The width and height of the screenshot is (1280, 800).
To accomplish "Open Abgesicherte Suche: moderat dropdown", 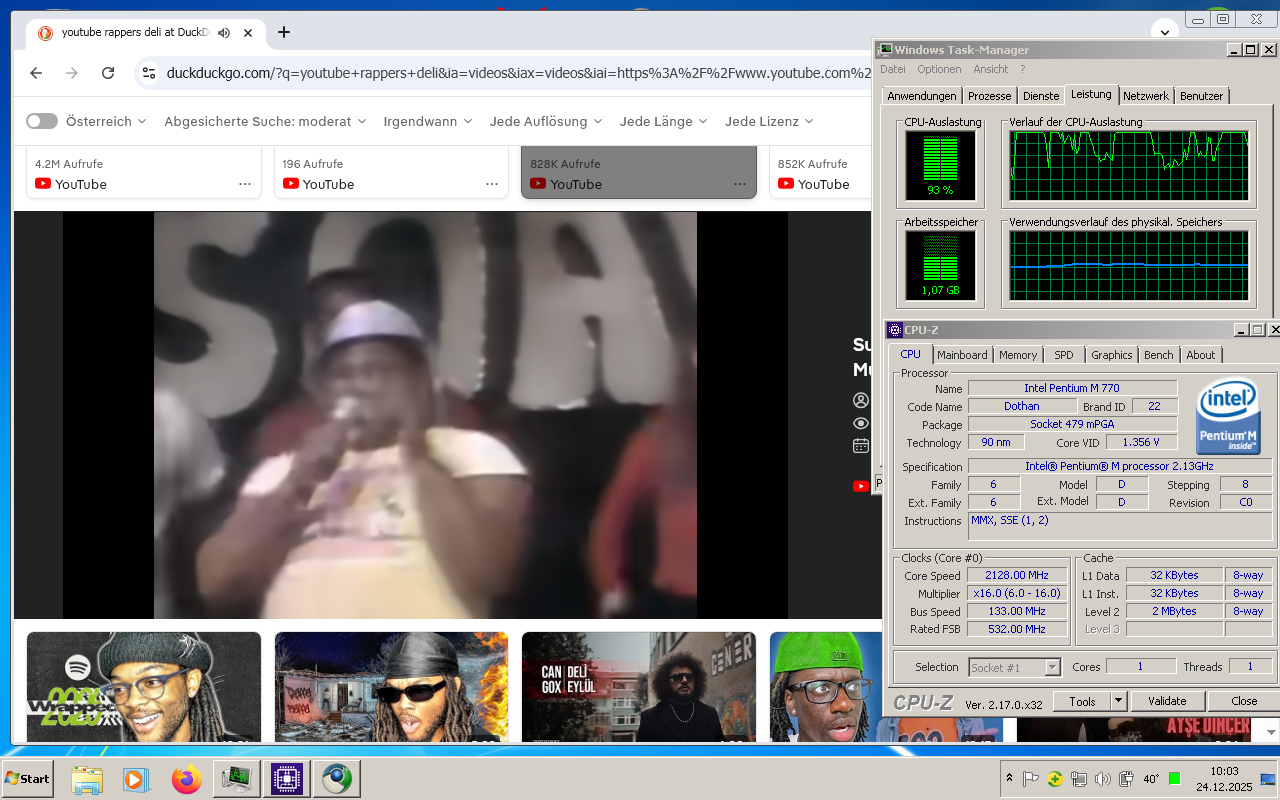I will 265,121.
